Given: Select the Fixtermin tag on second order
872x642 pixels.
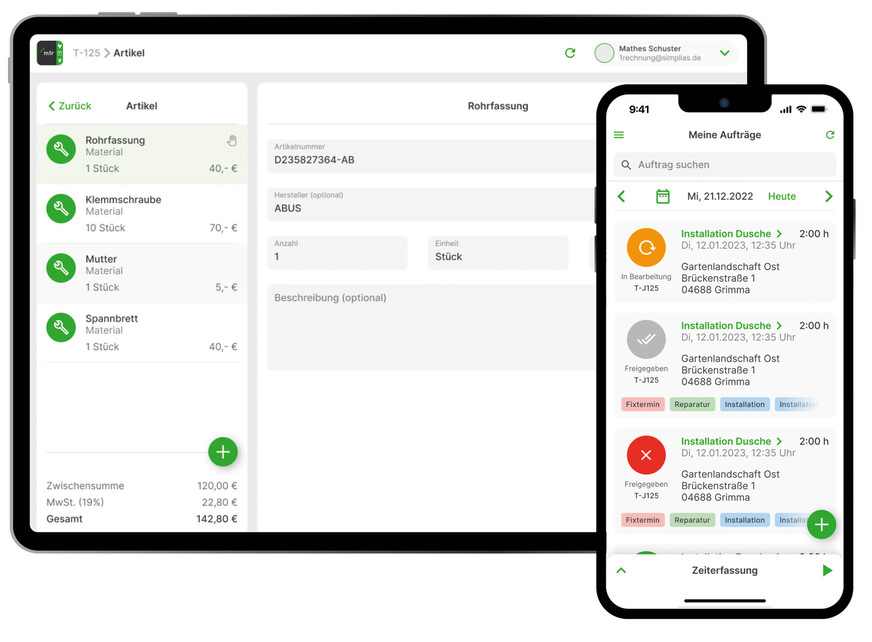Looking at the screenshot, I should coord(642,405).
